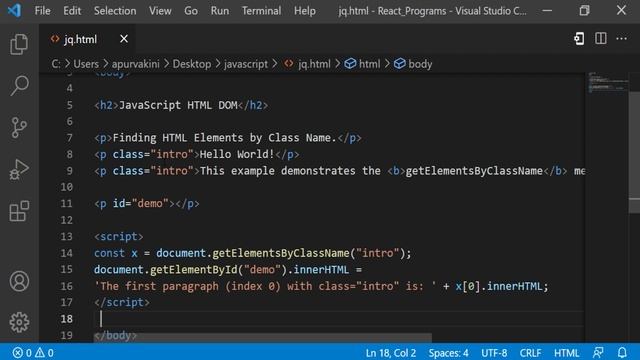Open the View menu

point(160,11)
